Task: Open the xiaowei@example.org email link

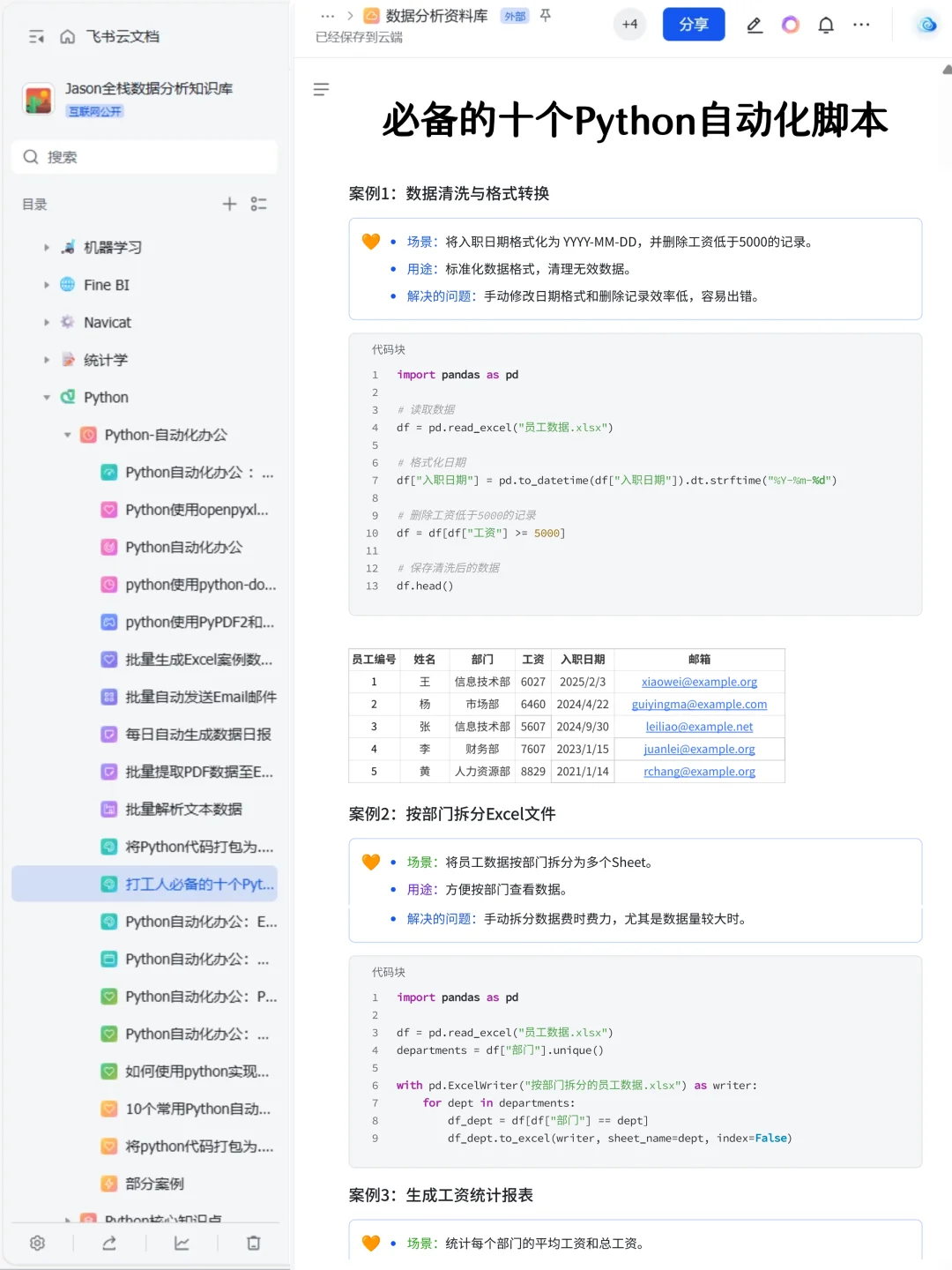Action: tap(699, 681)
